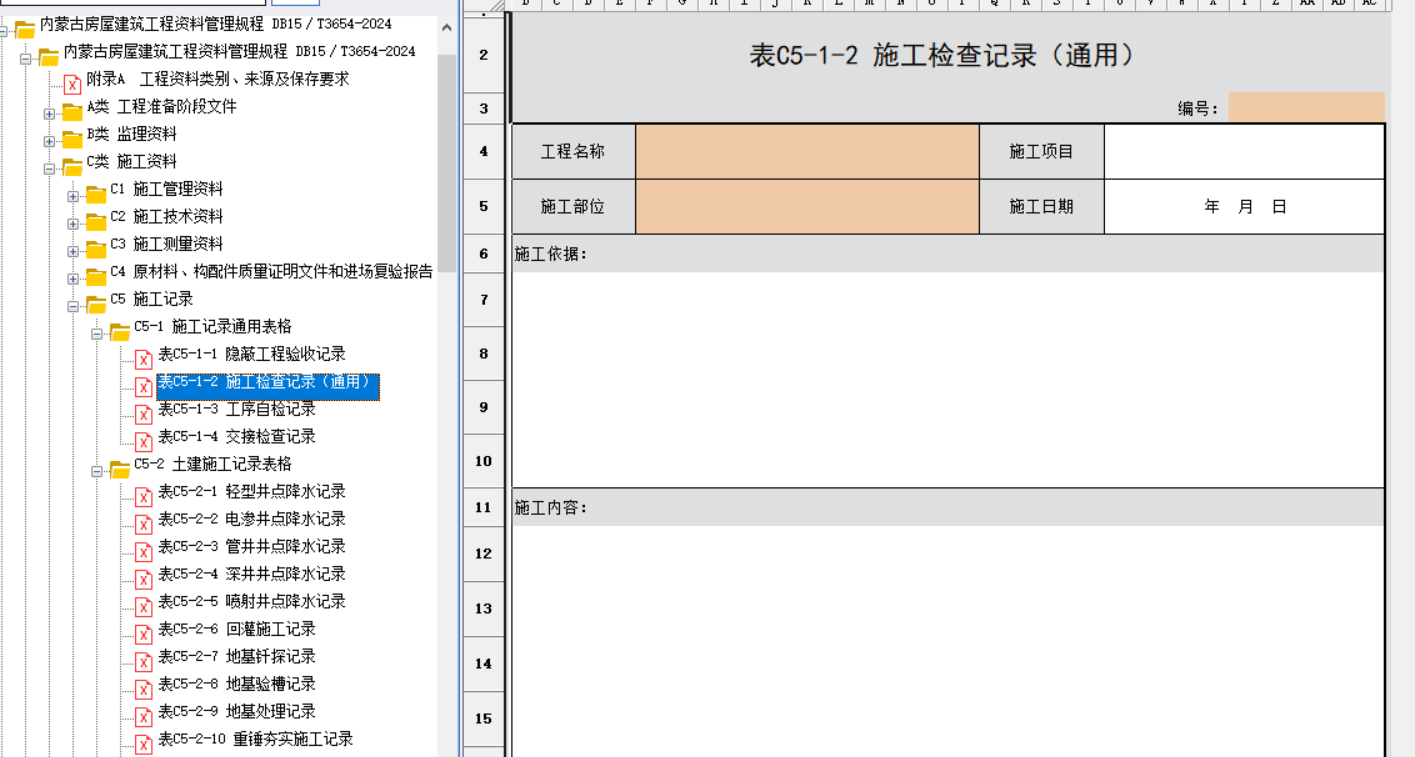Expand the C3 施工测量资料 node
Viewport: 1415px width, 757px height.
pos(73,251)
